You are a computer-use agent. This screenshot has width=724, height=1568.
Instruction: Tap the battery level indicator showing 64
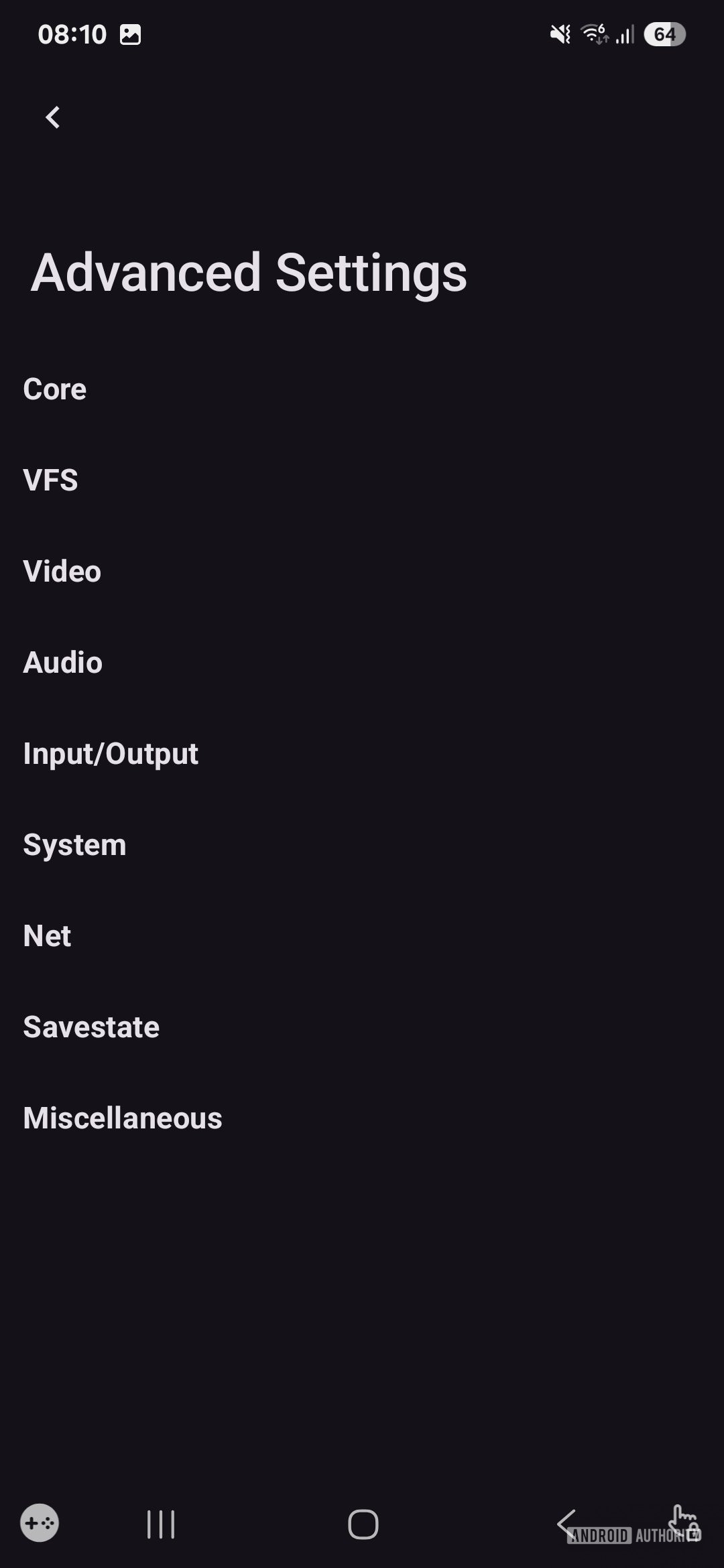(x=664, y=34)
